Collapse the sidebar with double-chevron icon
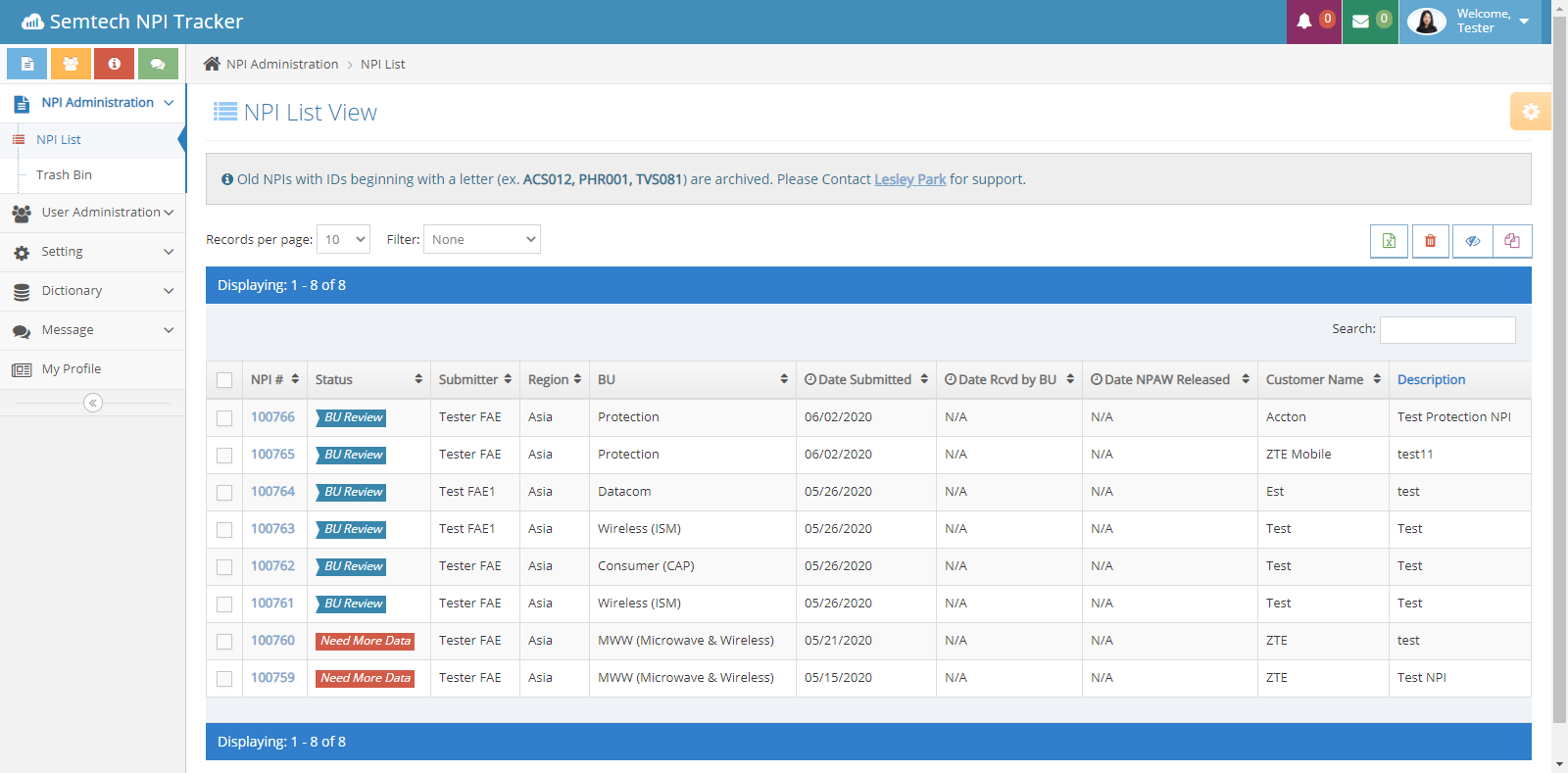The image size is (1568, 773). click(x=93, y=403)
